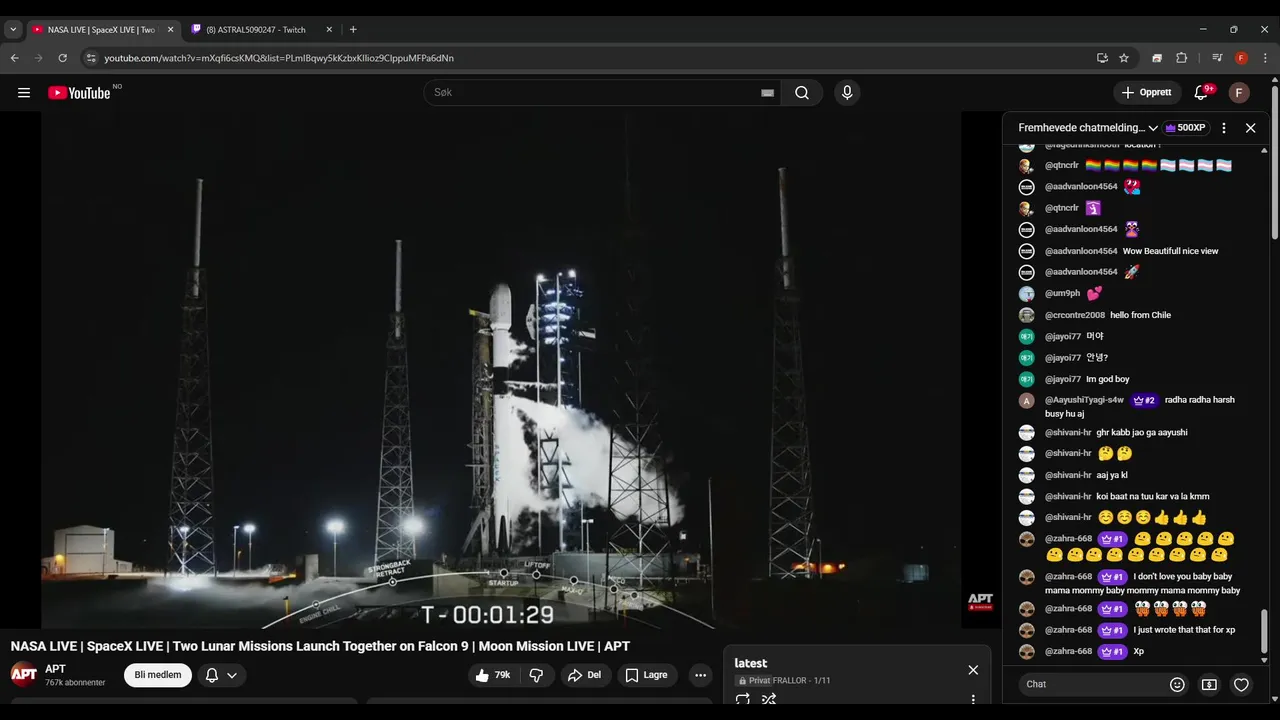Open the APT channel name link
The image size is (1280, 720).
[x=55, y=669]
